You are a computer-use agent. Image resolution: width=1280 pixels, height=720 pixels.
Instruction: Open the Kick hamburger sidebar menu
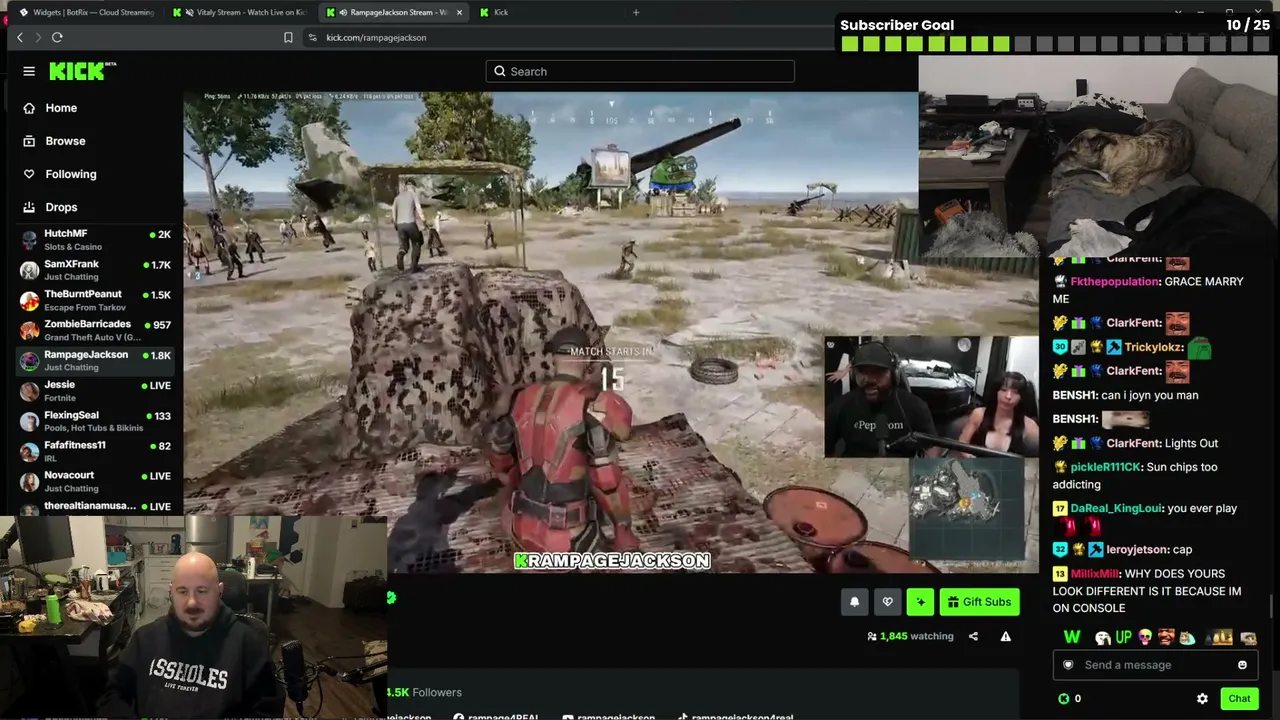pos(29,71)
